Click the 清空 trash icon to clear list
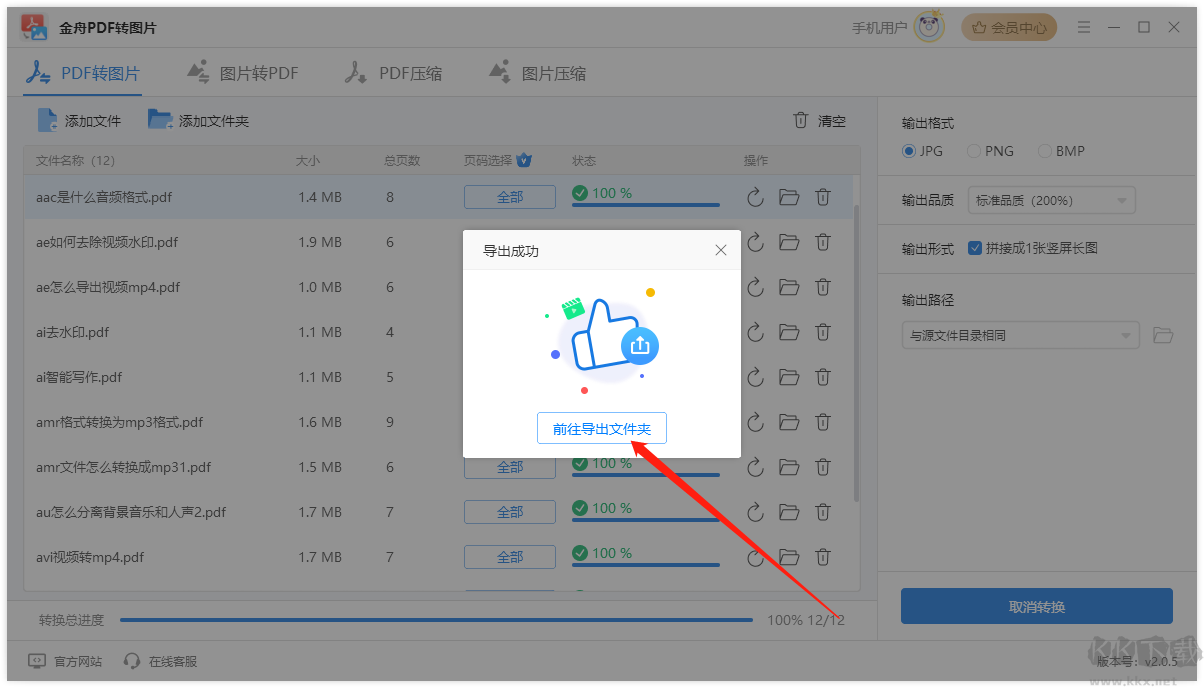Image resolution: width=1204 pixels, height=688 pixels. coord(800,120)
